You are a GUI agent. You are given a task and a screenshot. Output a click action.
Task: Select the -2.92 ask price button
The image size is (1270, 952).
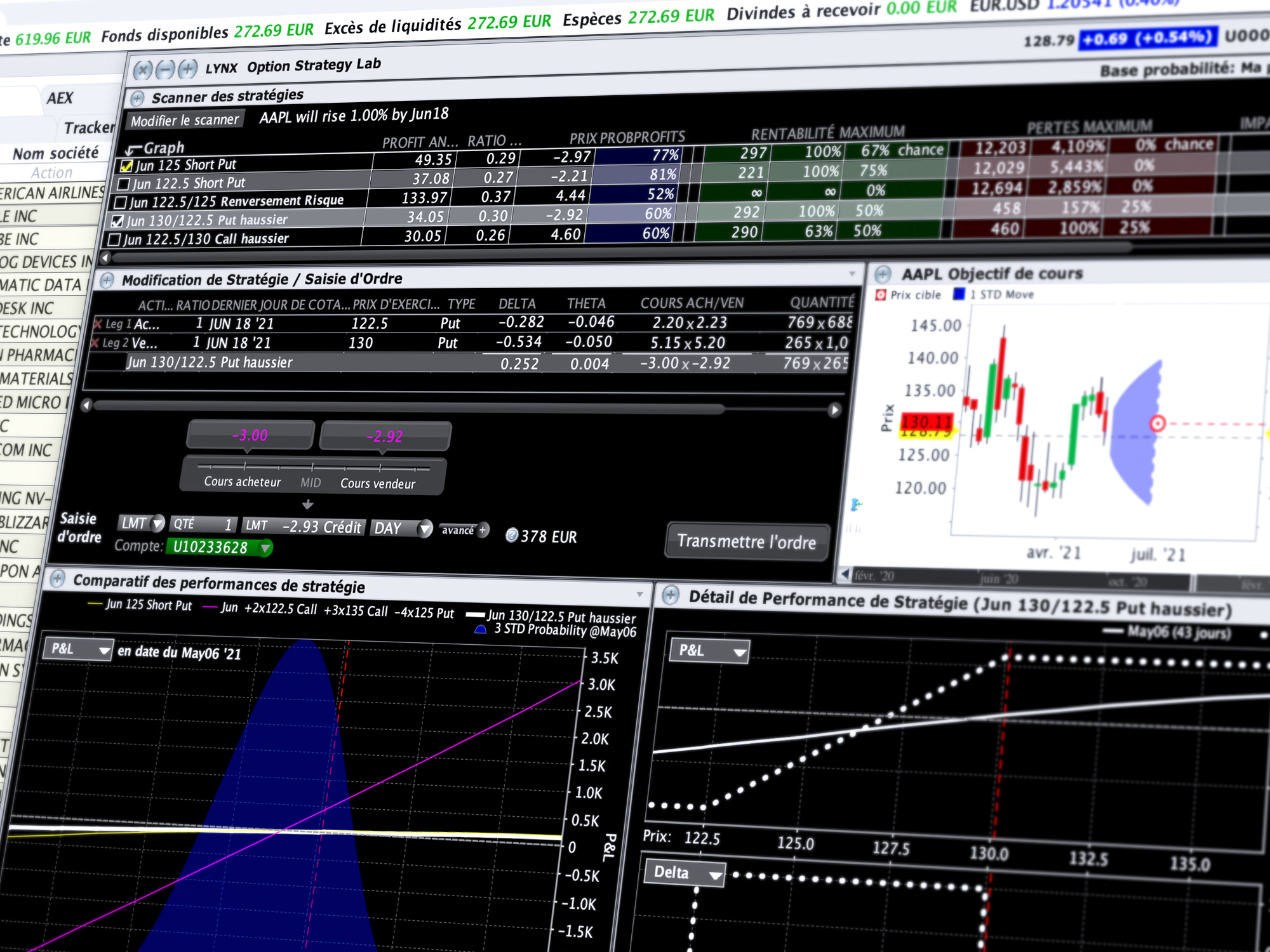pyautogui.click(x=385, y=437)
